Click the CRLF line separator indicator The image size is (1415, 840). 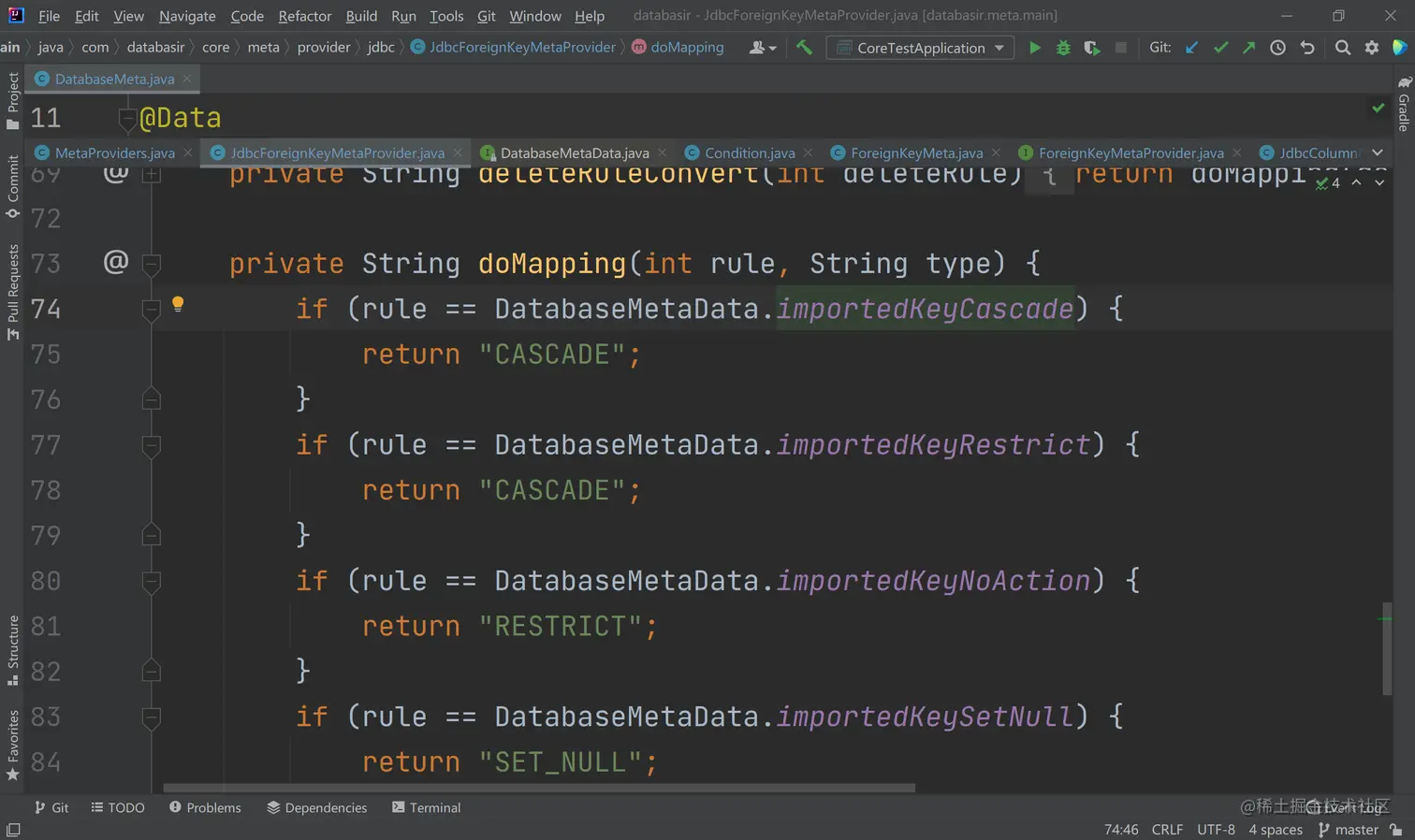click(1167, 830)
